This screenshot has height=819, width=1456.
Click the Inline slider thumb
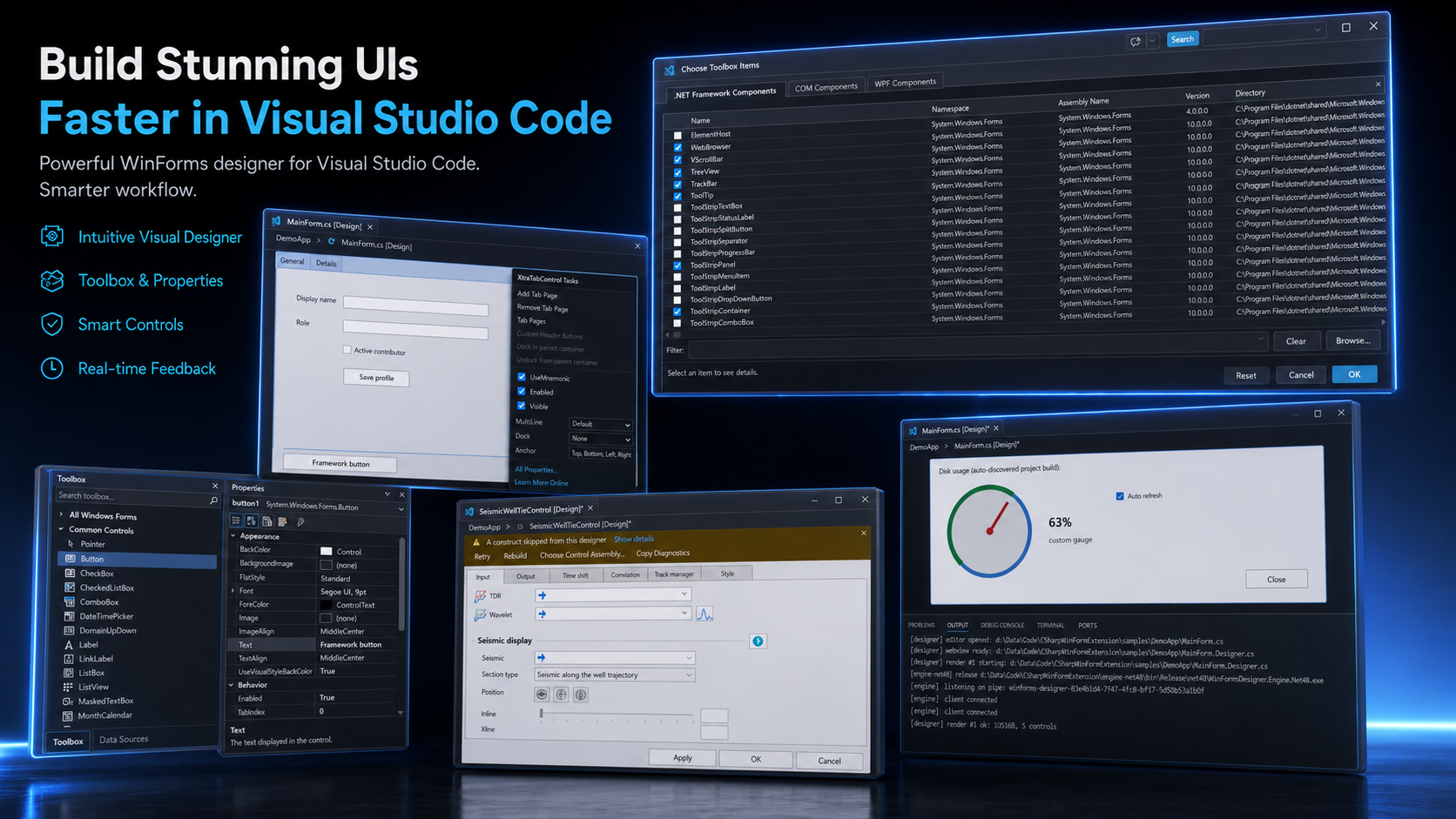pos(541,714)
